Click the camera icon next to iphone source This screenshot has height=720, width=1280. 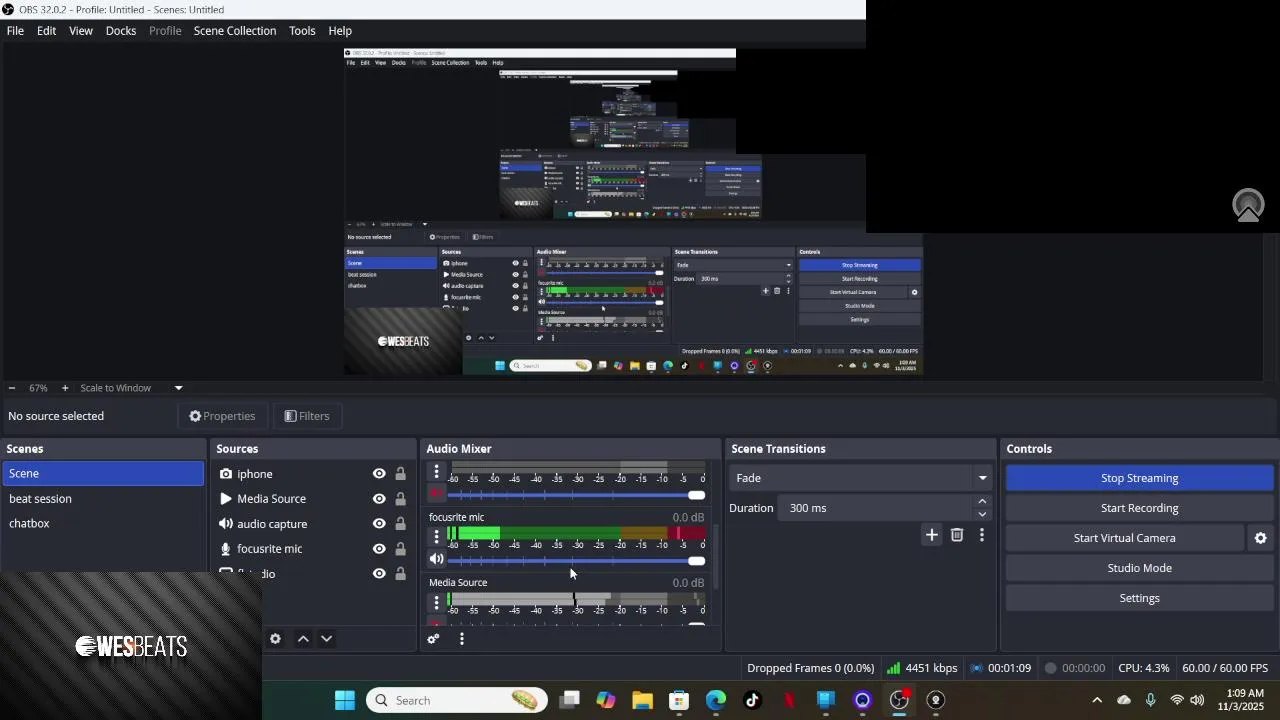(226, 474)
